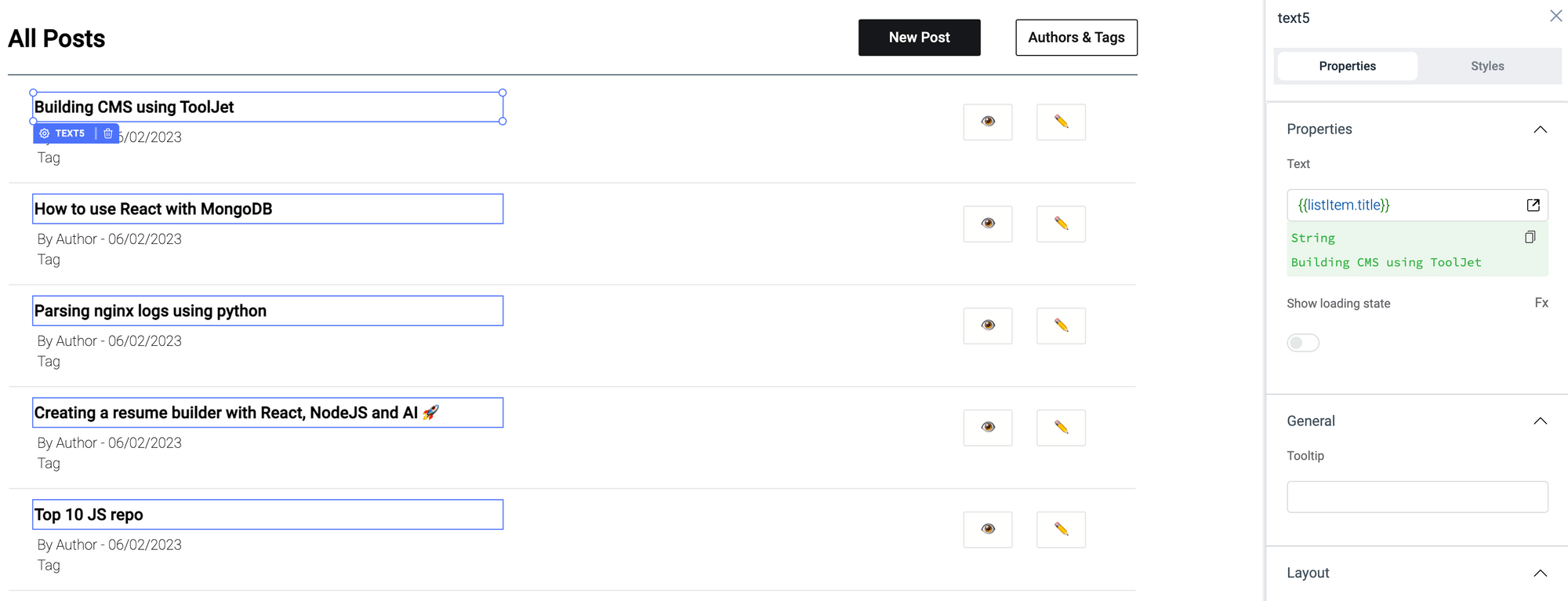Click the New Post button
The height and width of the screenshot is (601, 1568).
click(x=919, y=38)
